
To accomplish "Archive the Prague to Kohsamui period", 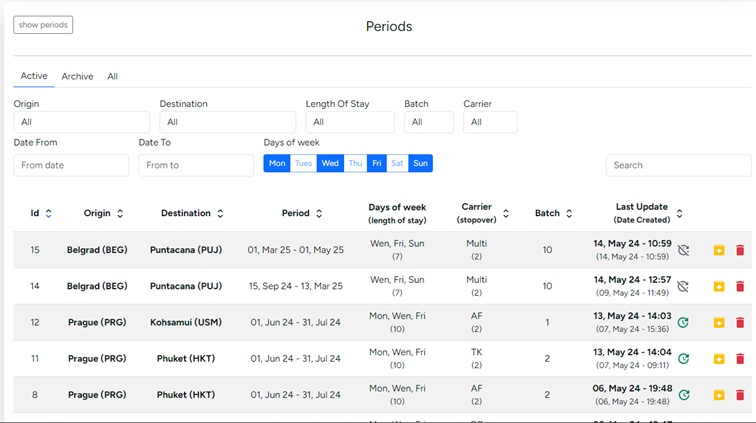I will pos(719,322).
